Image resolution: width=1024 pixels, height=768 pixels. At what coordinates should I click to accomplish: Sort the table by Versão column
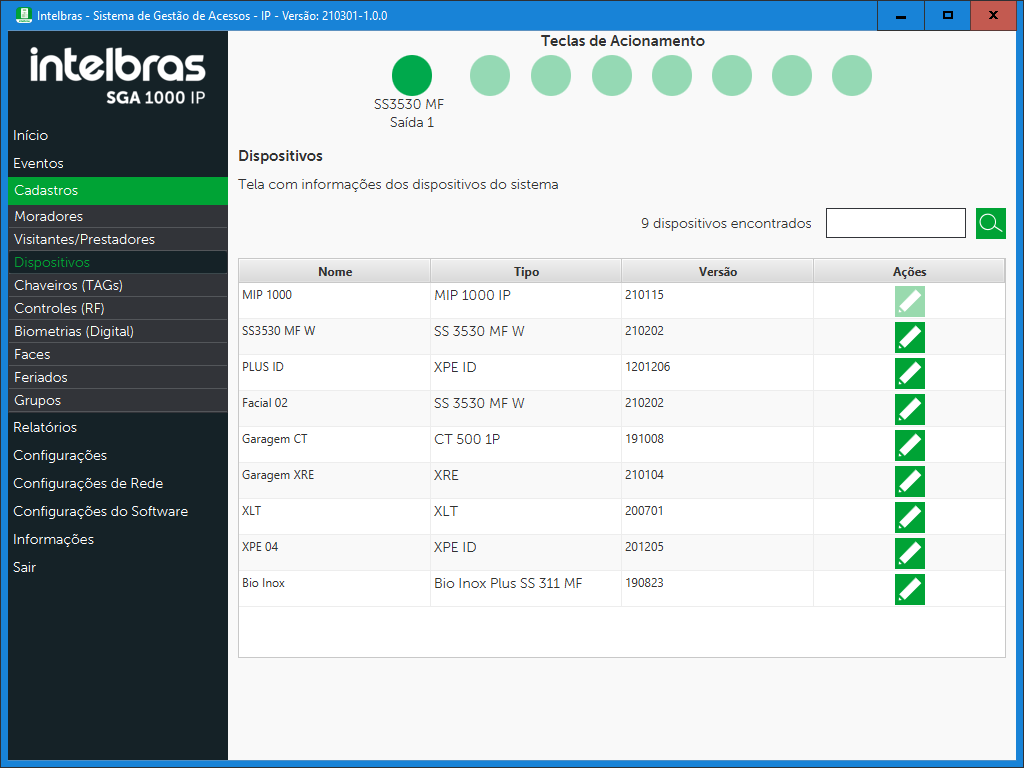click(x=717, y=272)
